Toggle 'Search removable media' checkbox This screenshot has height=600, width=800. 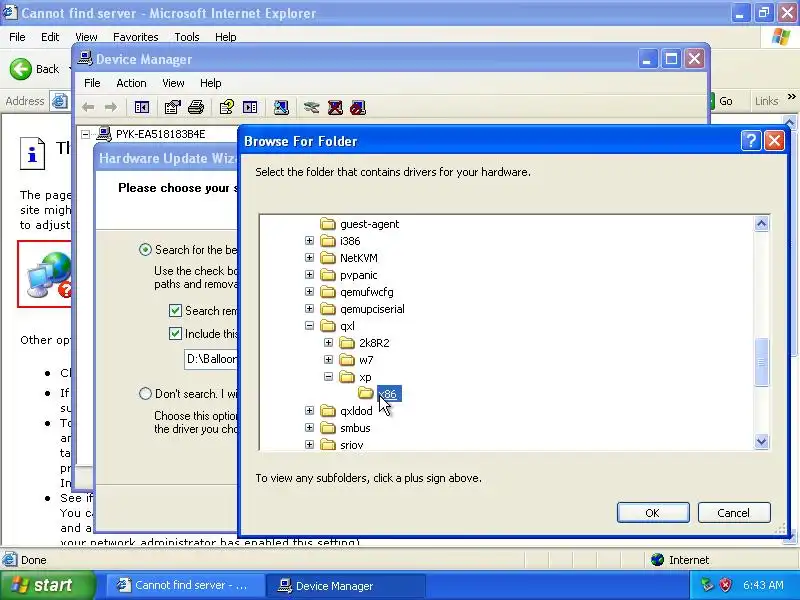(175, 310)
